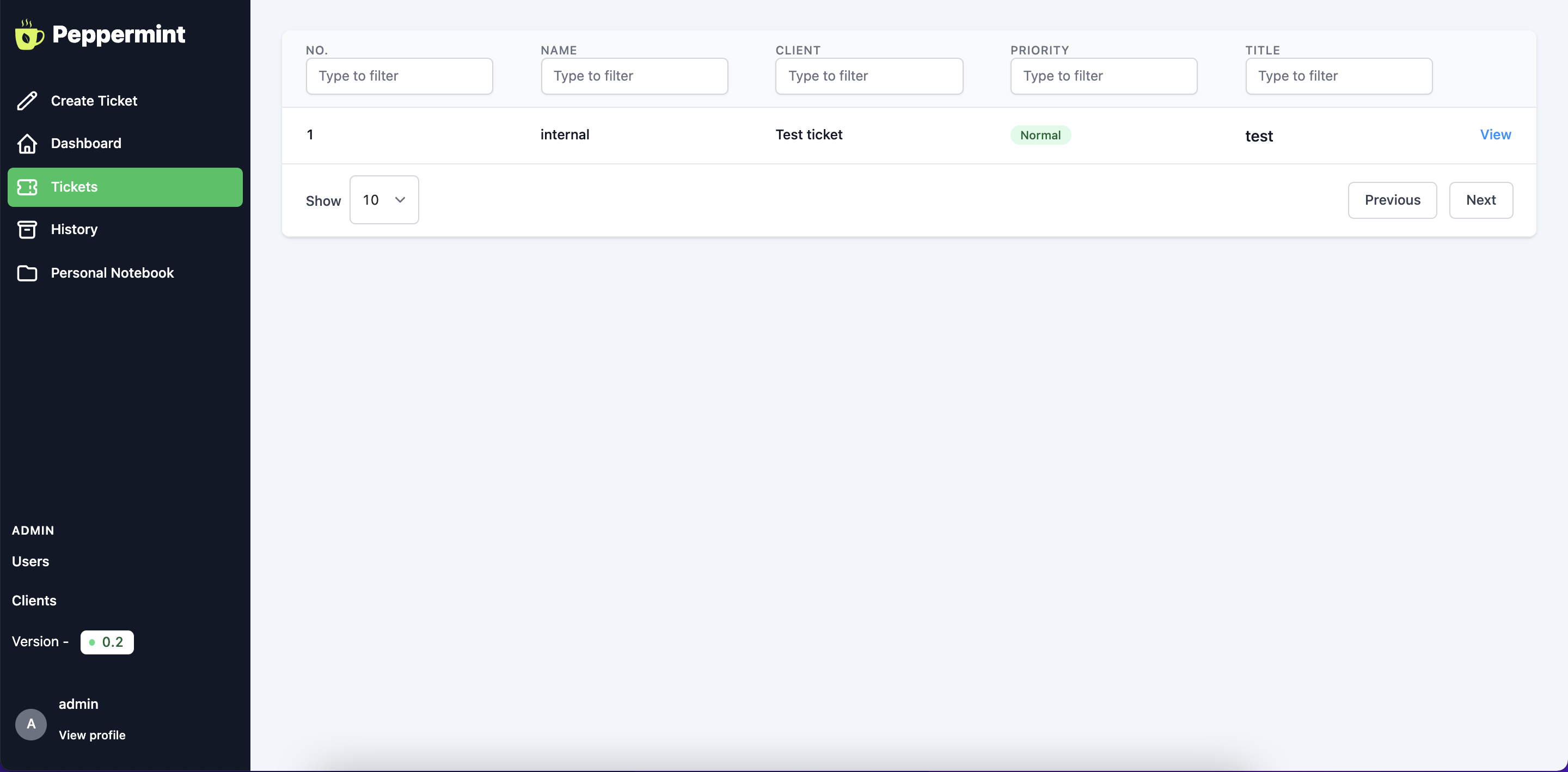Open the View profile link
1568x772 pixels.
point(92,735)
